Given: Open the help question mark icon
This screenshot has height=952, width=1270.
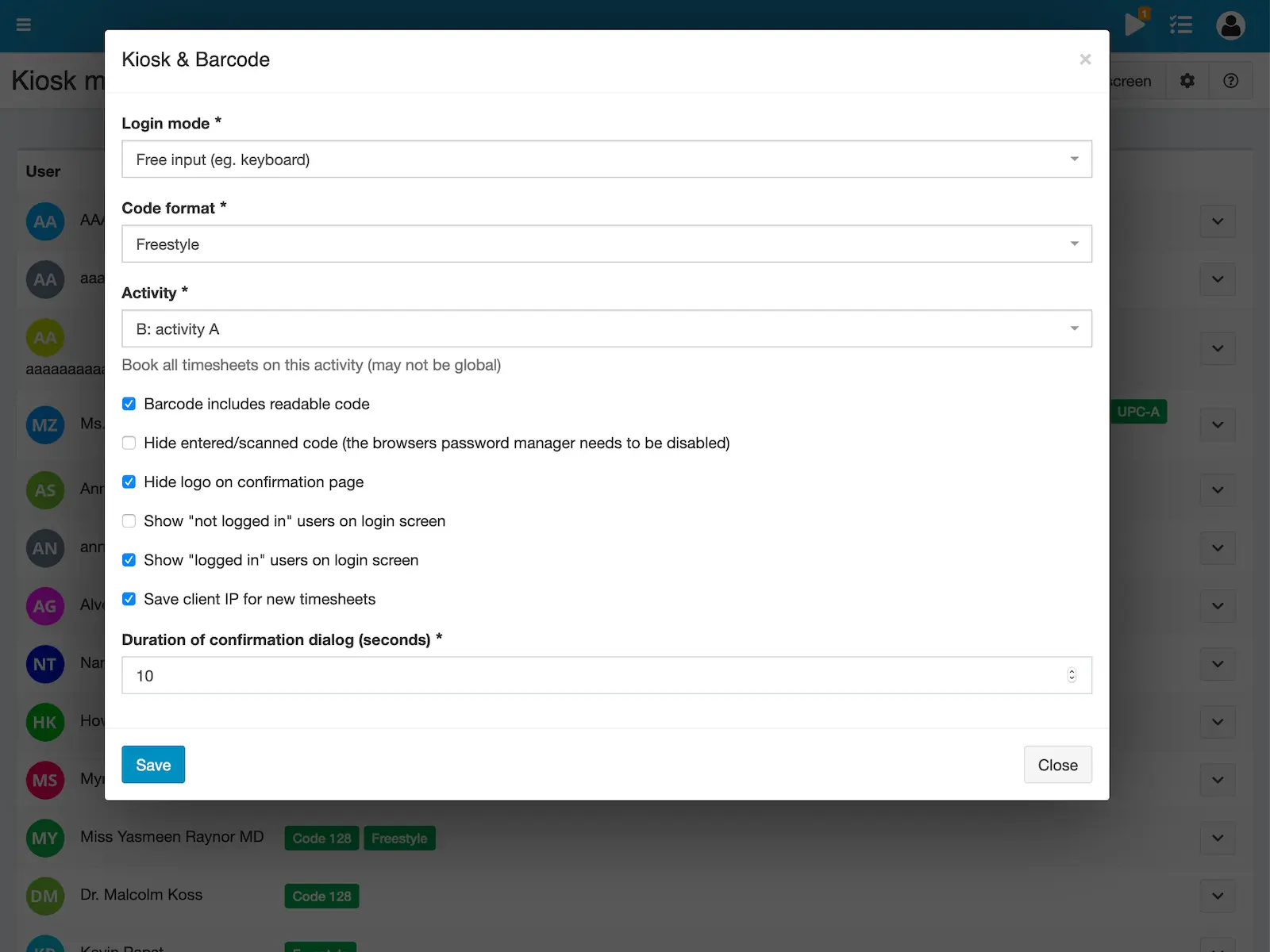Looking at the screenshot, I should click(x=1231, y=81).
